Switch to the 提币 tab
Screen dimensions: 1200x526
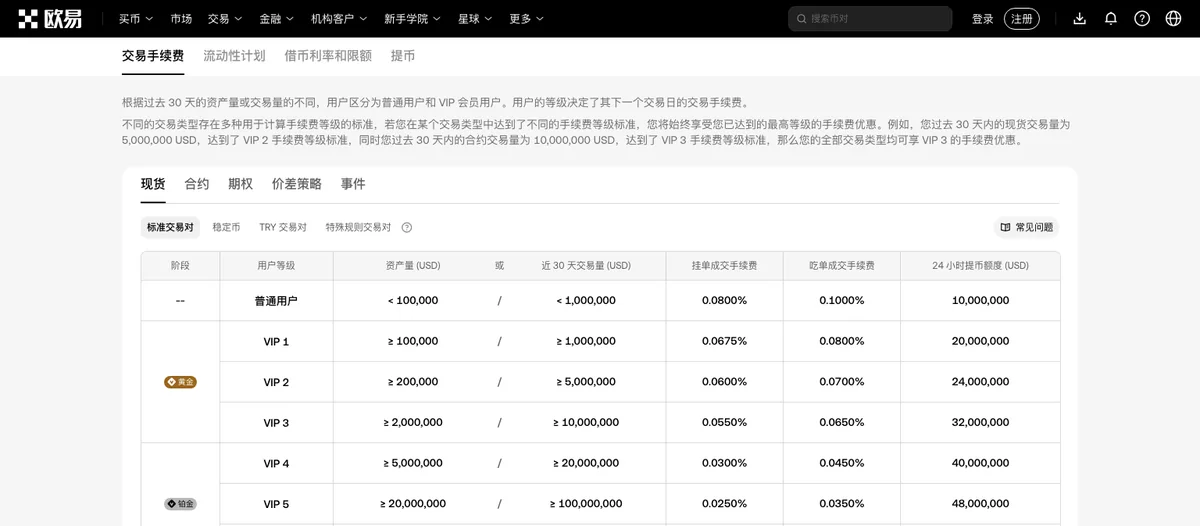click(x=403, y=56)
